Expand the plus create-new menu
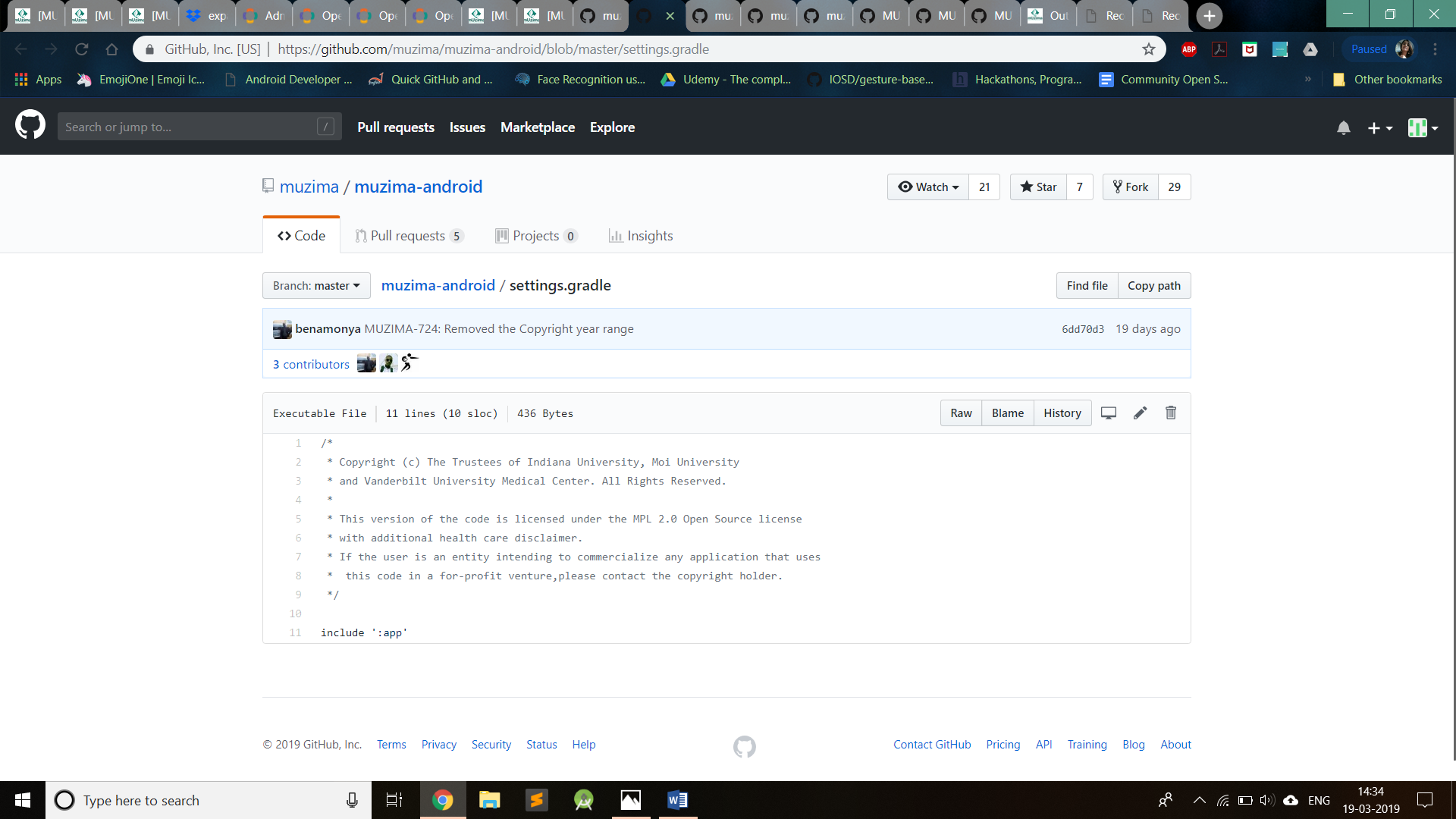This screenshot has height=819, width=1456. click(x=1380, y=128)
